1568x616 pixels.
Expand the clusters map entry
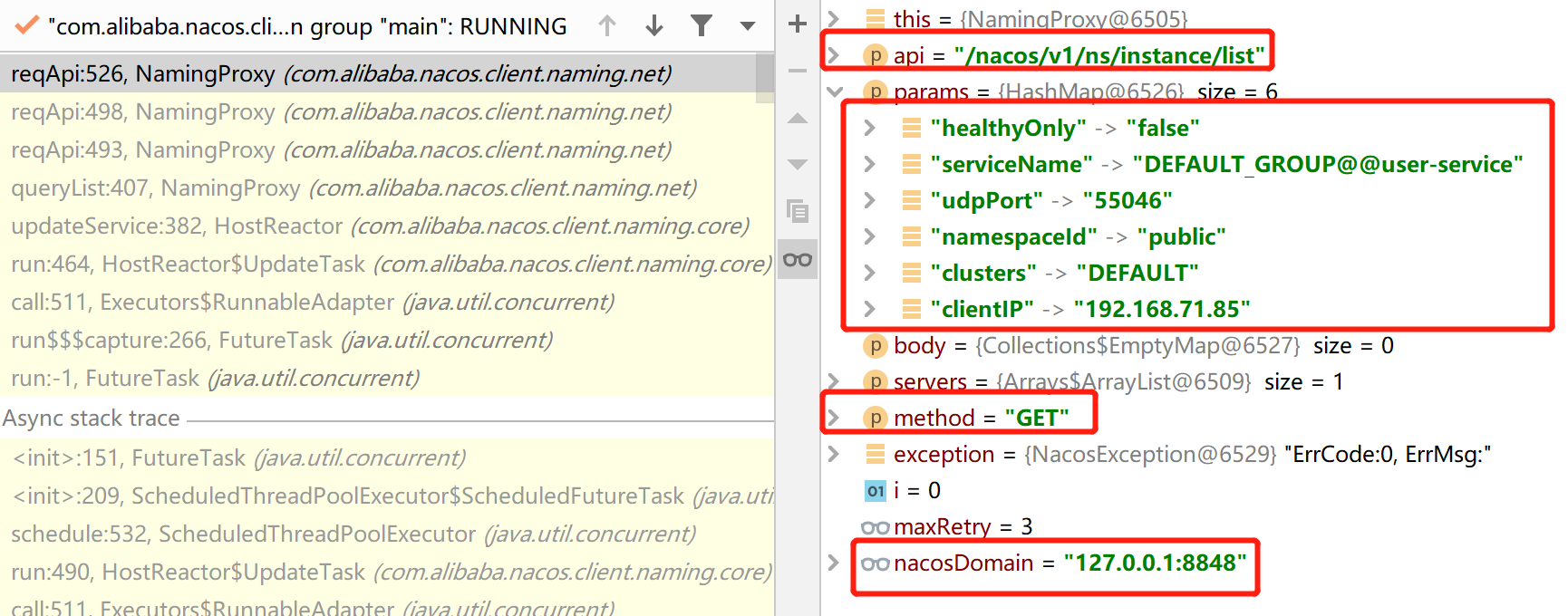coord(870,273)
